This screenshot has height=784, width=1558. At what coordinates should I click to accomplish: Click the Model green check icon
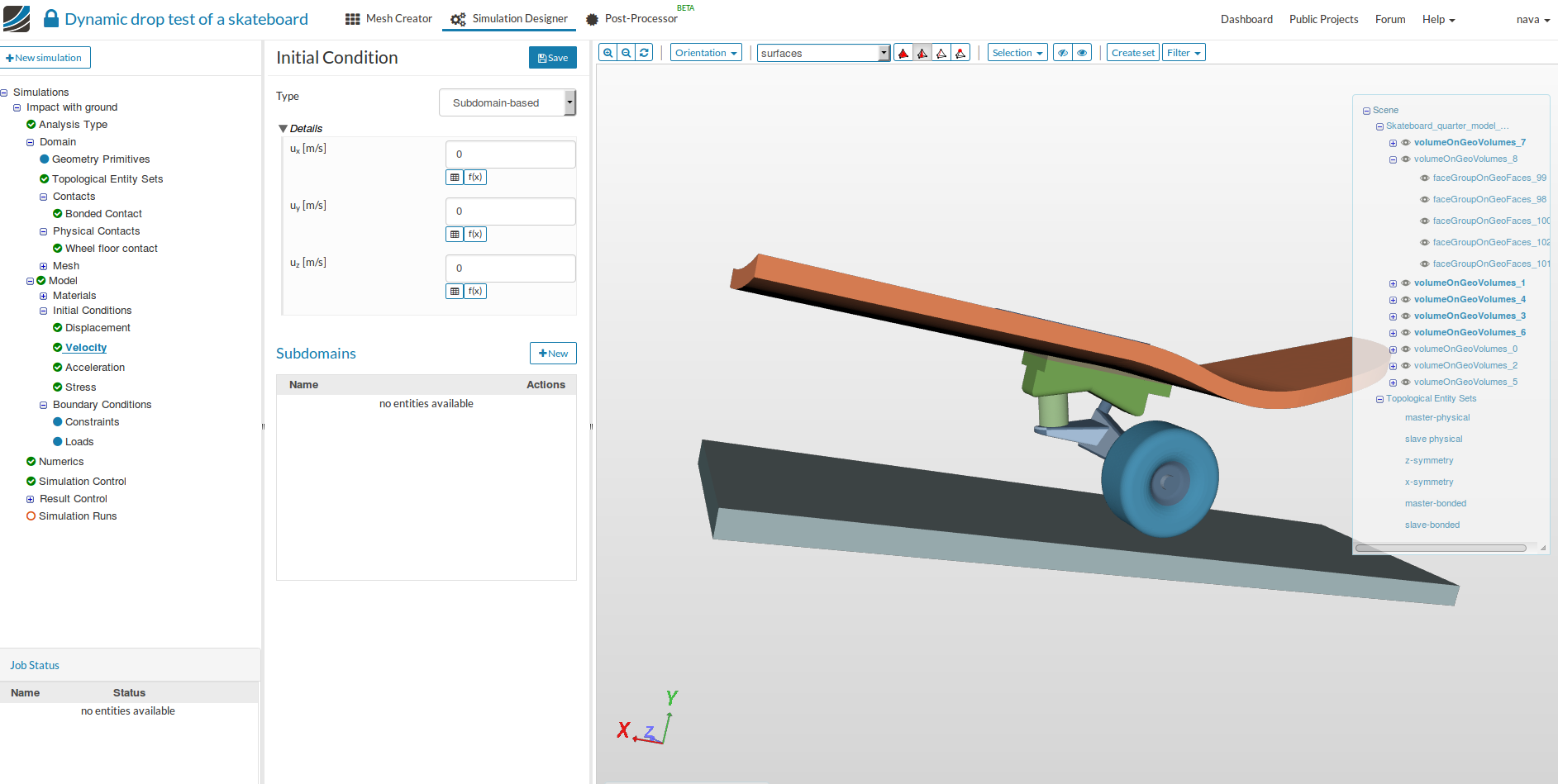click(x=40, y=281)
